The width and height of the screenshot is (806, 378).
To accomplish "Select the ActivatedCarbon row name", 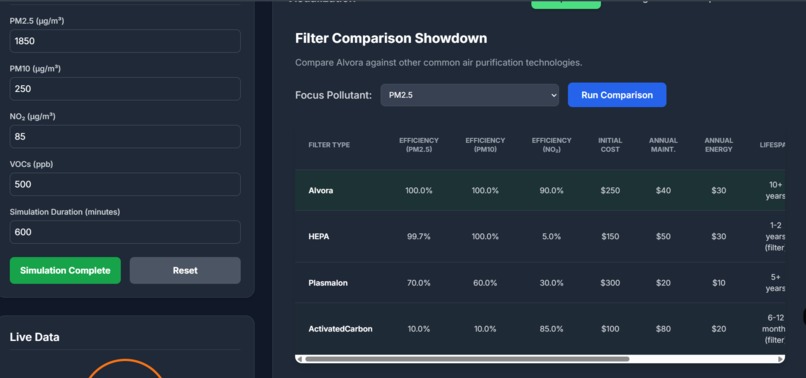I will (x=340, y=329).
